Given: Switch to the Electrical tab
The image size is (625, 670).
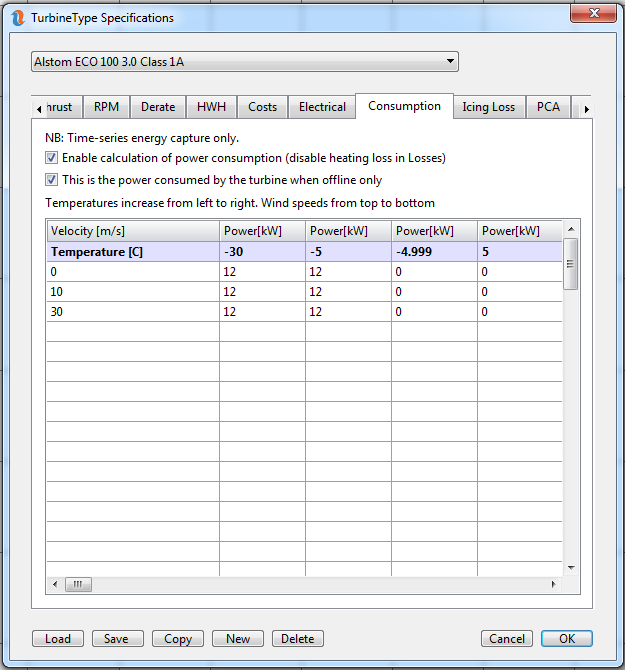Looking at the screenshot, I should pos(322,107).
